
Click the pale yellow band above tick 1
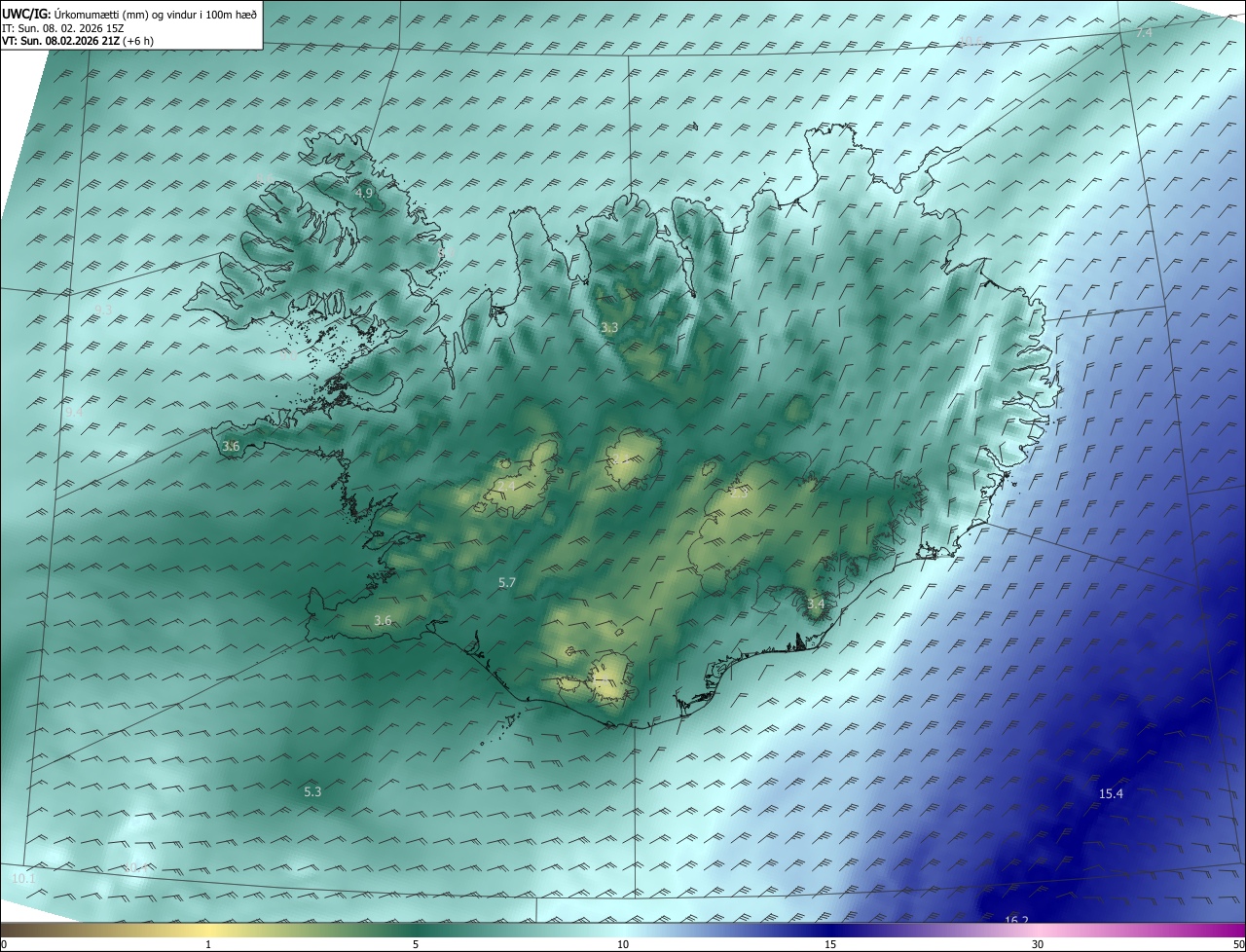point(208,930)
